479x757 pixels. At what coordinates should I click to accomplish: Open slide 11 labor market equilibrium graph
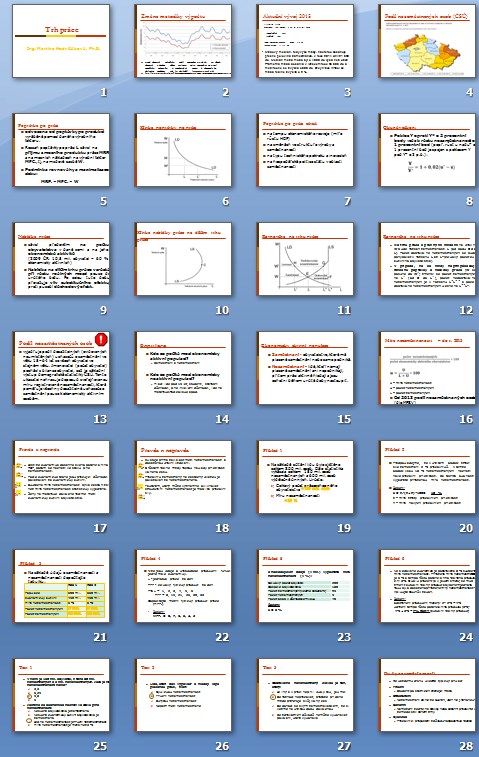coord(306,259)
